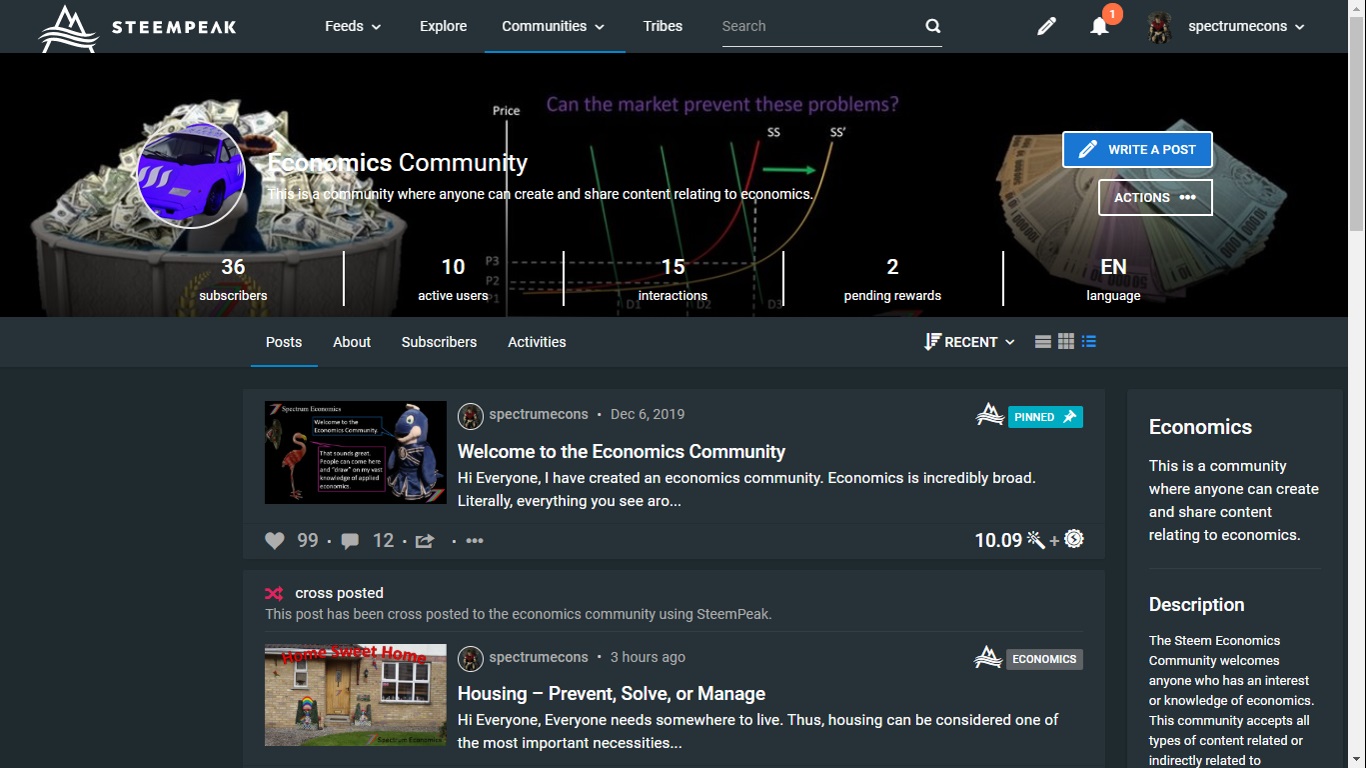The image size is (1366, 768).
Task: Click the 3 hours ago timestamp
Action: 648,657
